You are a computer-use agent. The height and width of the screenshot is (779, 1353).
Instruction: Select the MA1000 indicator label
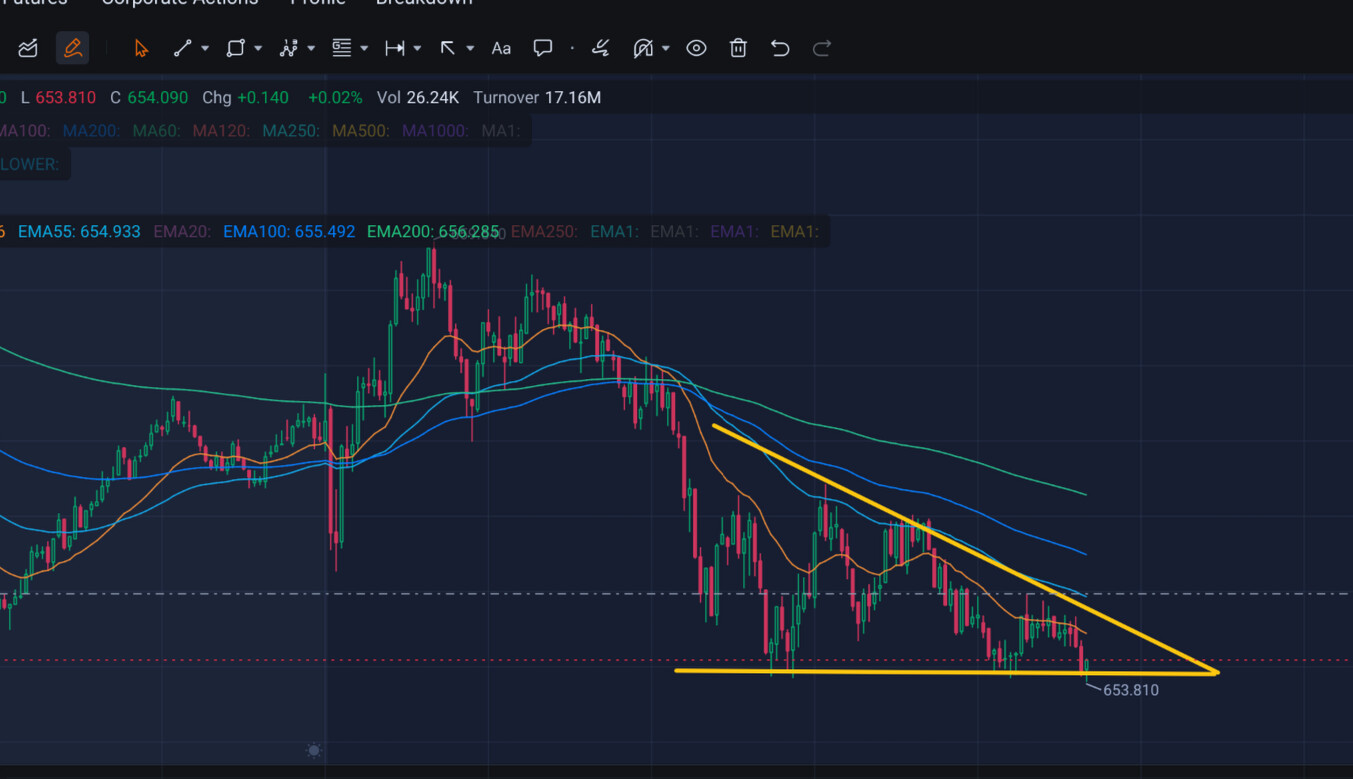pos(436,131)
